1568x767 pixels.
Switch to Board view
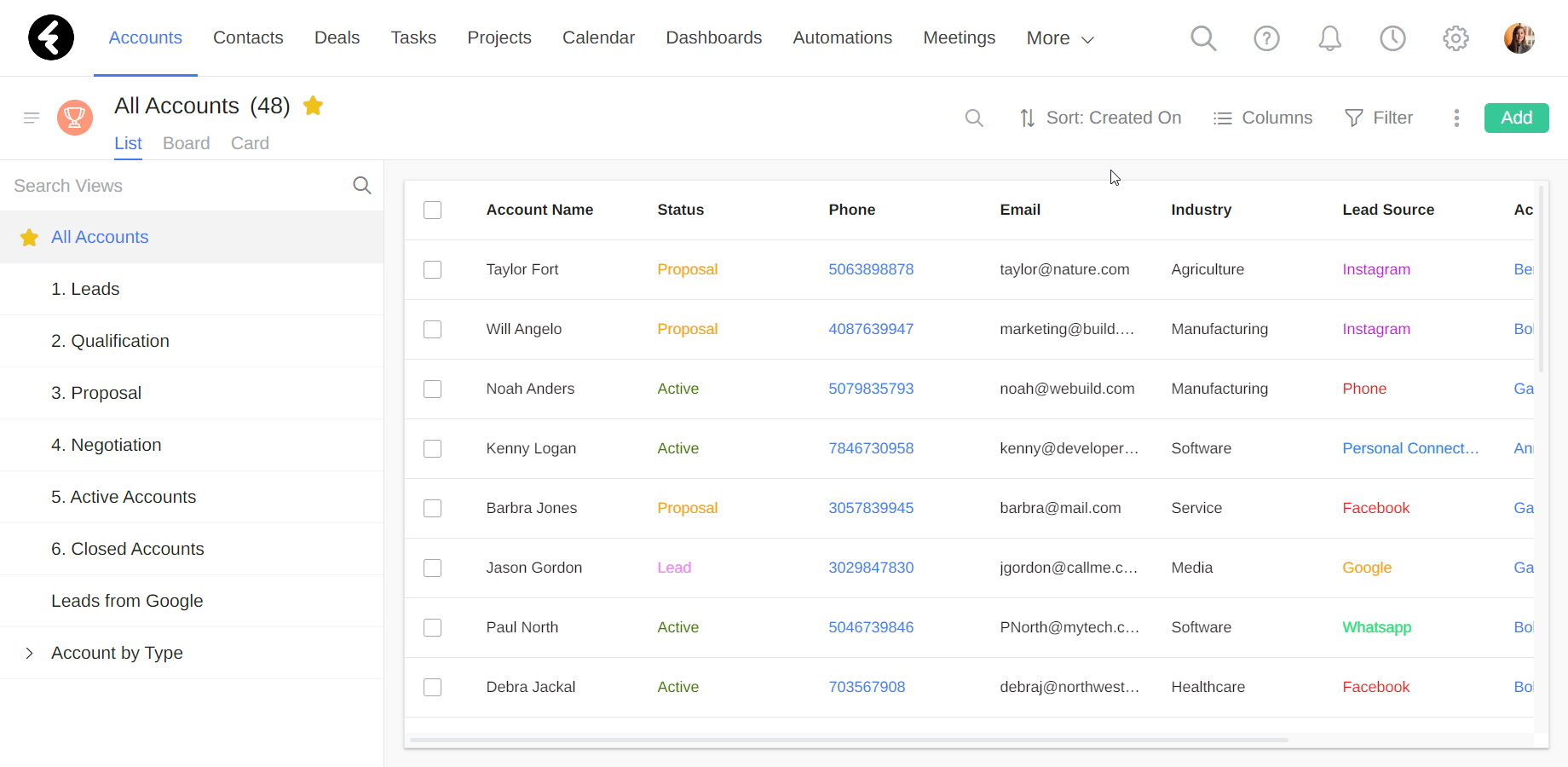187,143
